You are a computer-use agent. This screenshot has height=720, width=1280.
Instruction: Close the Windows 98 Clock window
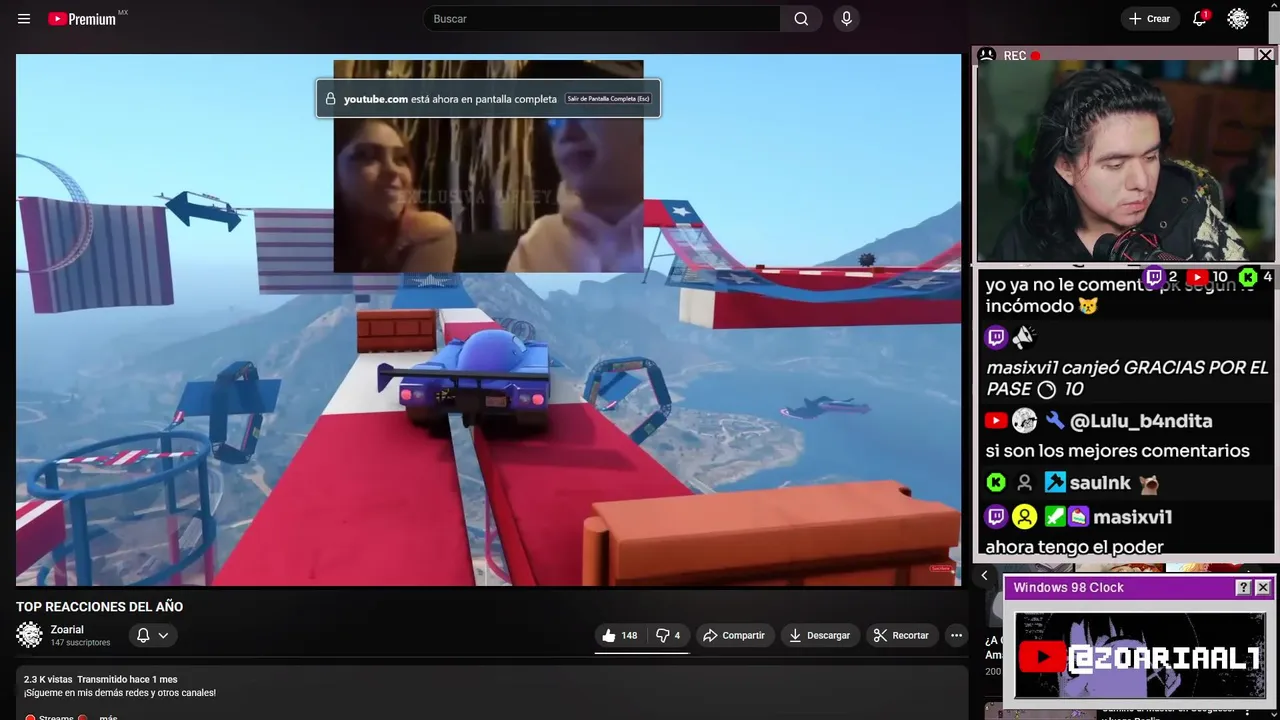pos(1263,588)
